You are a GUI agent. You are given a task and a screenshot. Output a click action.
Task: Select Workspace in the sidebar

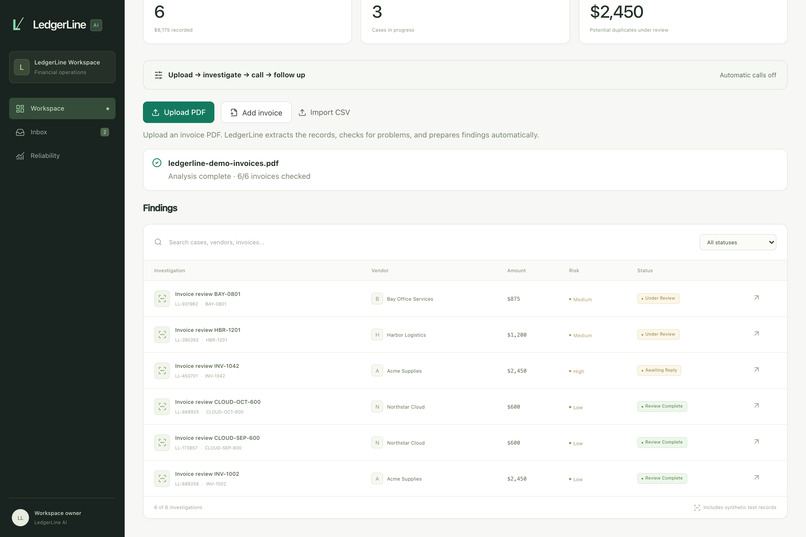click(62, 108)
